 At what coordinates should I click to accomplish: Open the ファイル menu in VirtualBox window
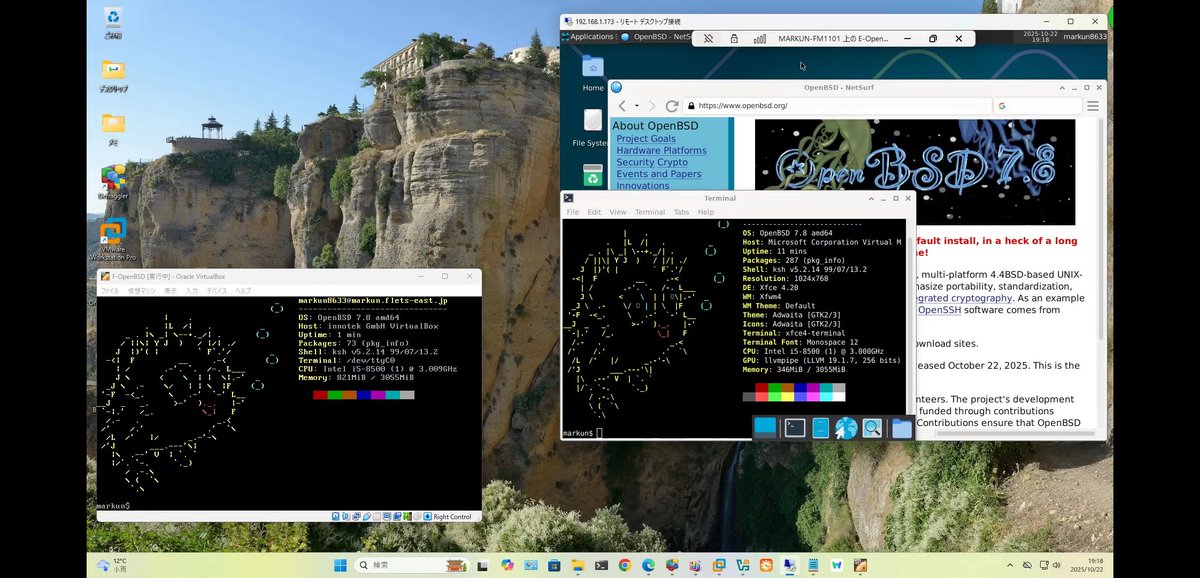click(109, 291)
